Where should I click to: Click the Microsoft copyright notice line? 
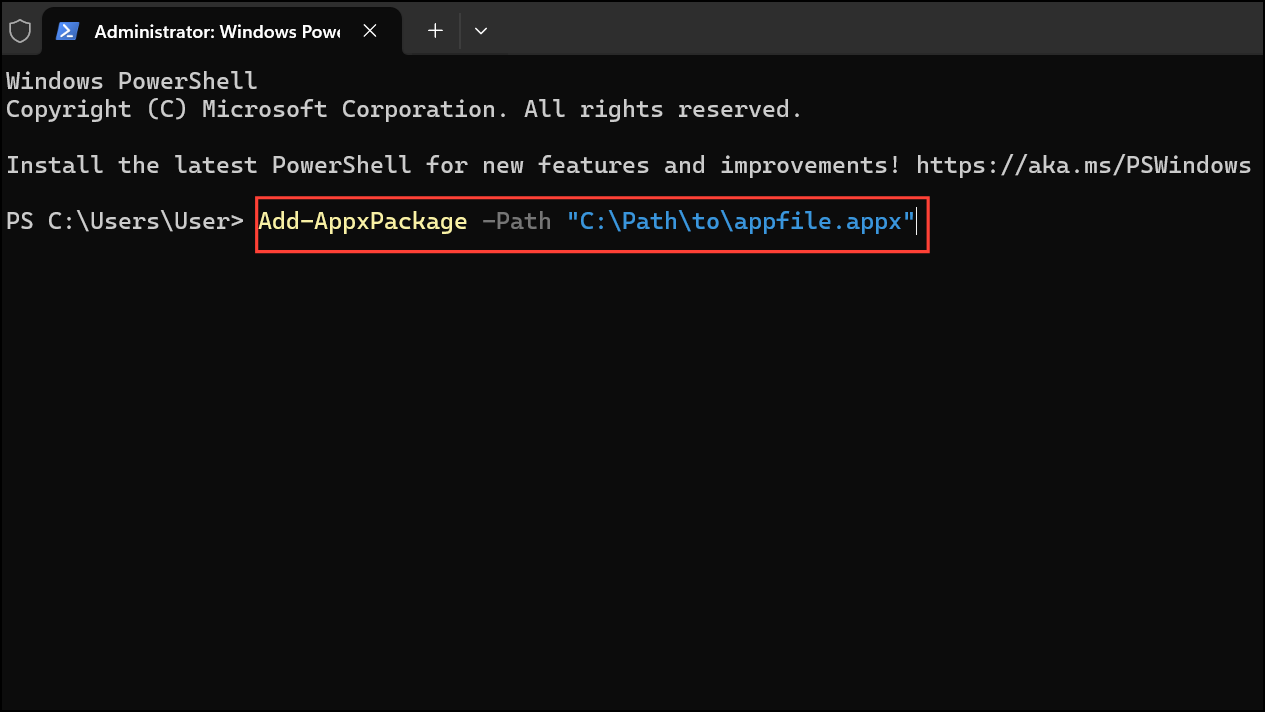pyautogui.click(x=400, y=109)
